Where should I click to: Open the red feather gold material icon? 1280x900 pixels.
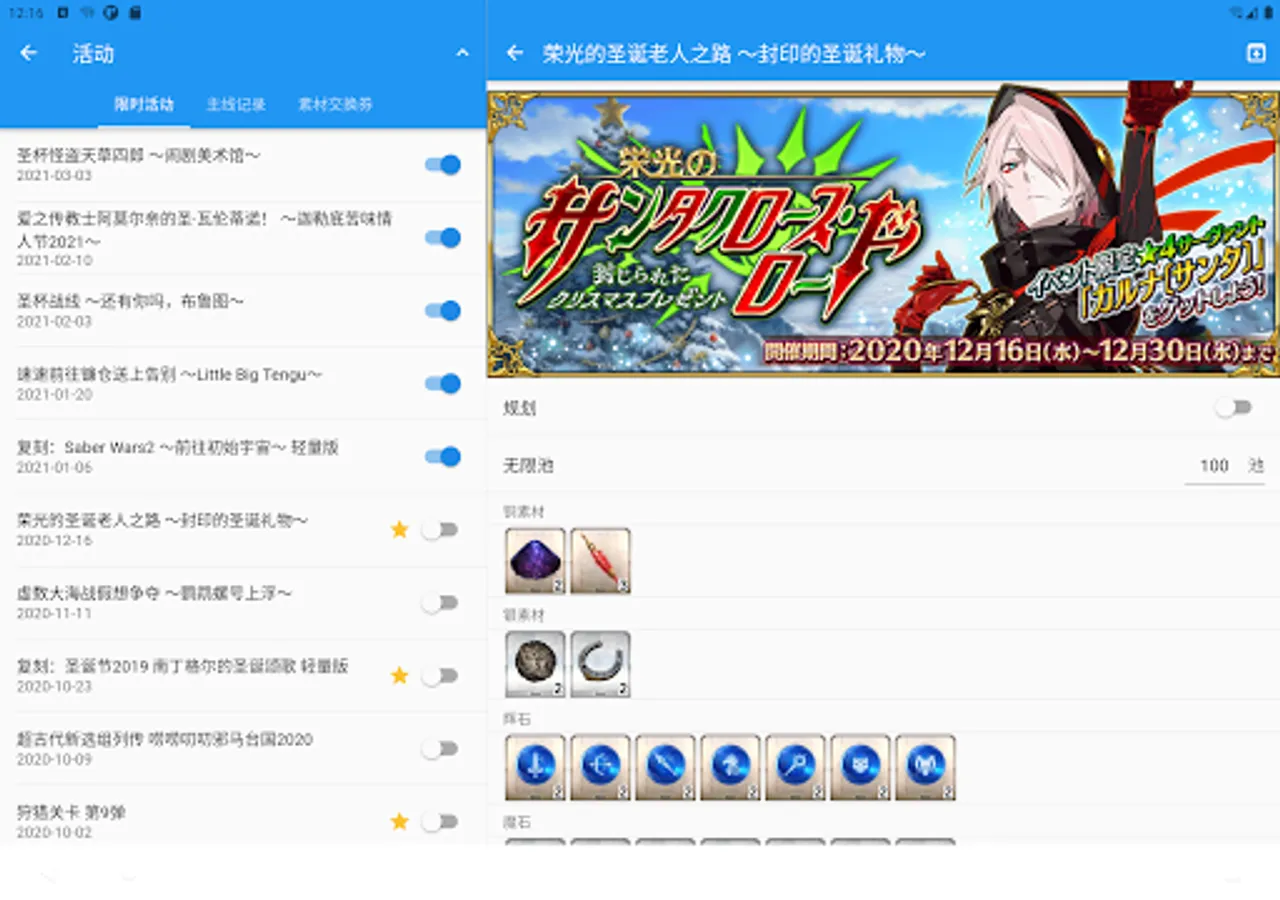(x=600, y=561)
